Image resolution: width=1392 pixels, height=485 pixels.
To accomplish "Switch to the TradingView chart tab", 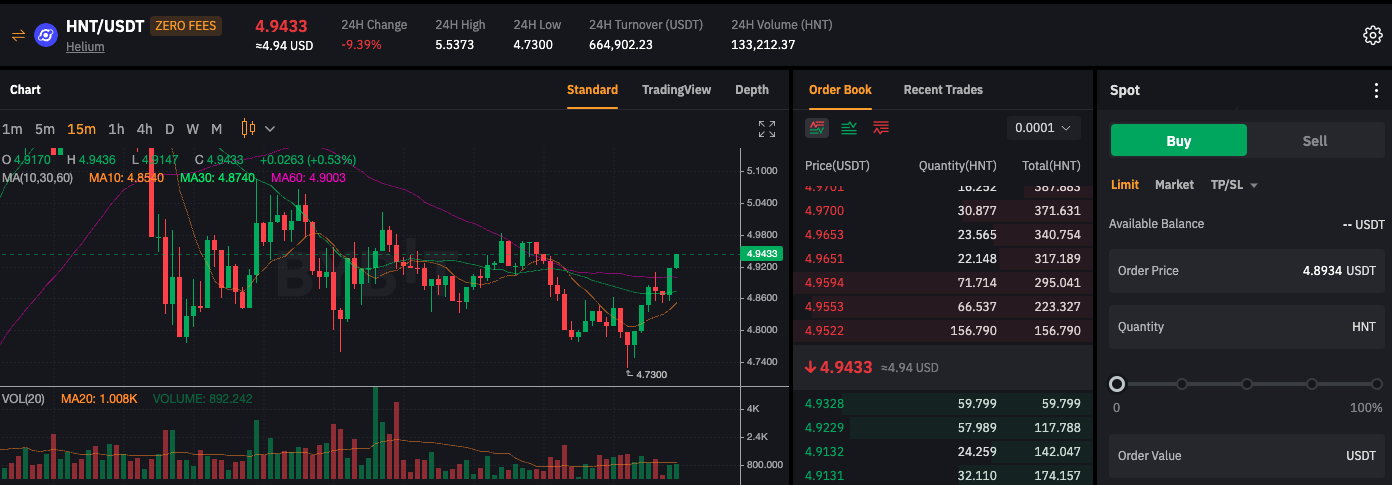I will click(x=676, y=90).
